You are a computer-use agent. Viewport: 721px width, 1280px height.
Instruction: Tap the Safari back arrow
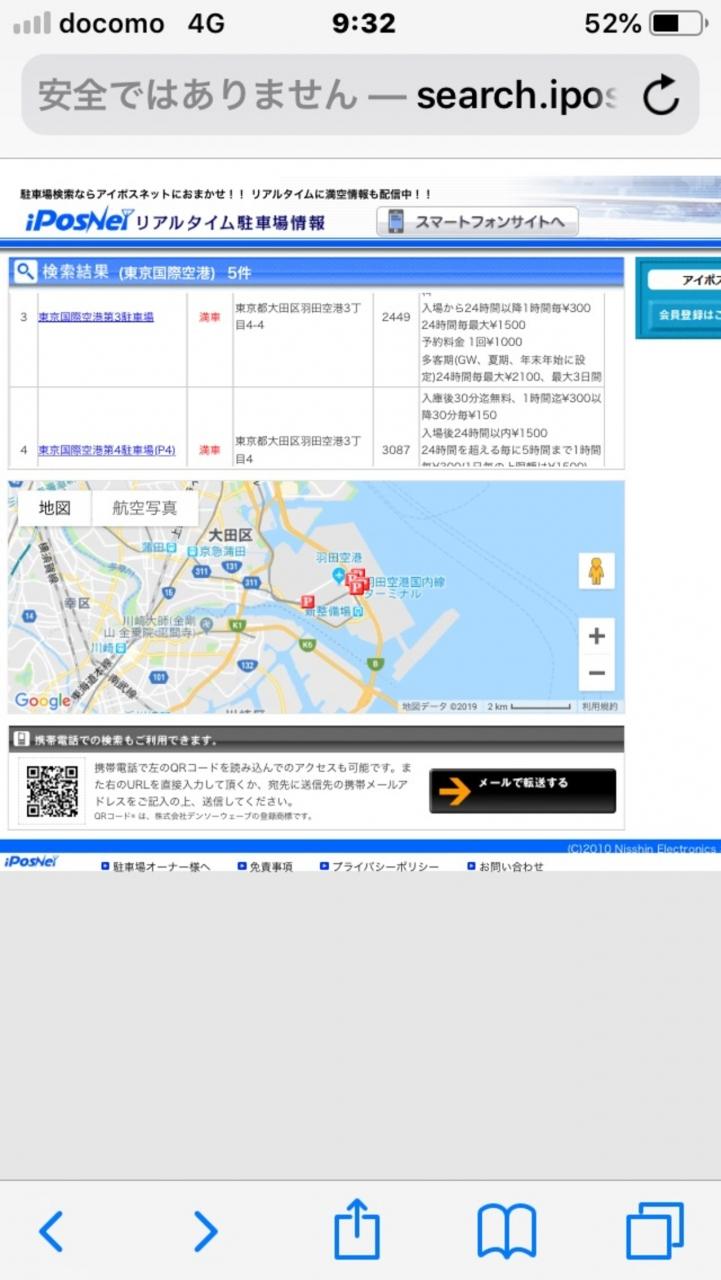[x=51, y=1231]
